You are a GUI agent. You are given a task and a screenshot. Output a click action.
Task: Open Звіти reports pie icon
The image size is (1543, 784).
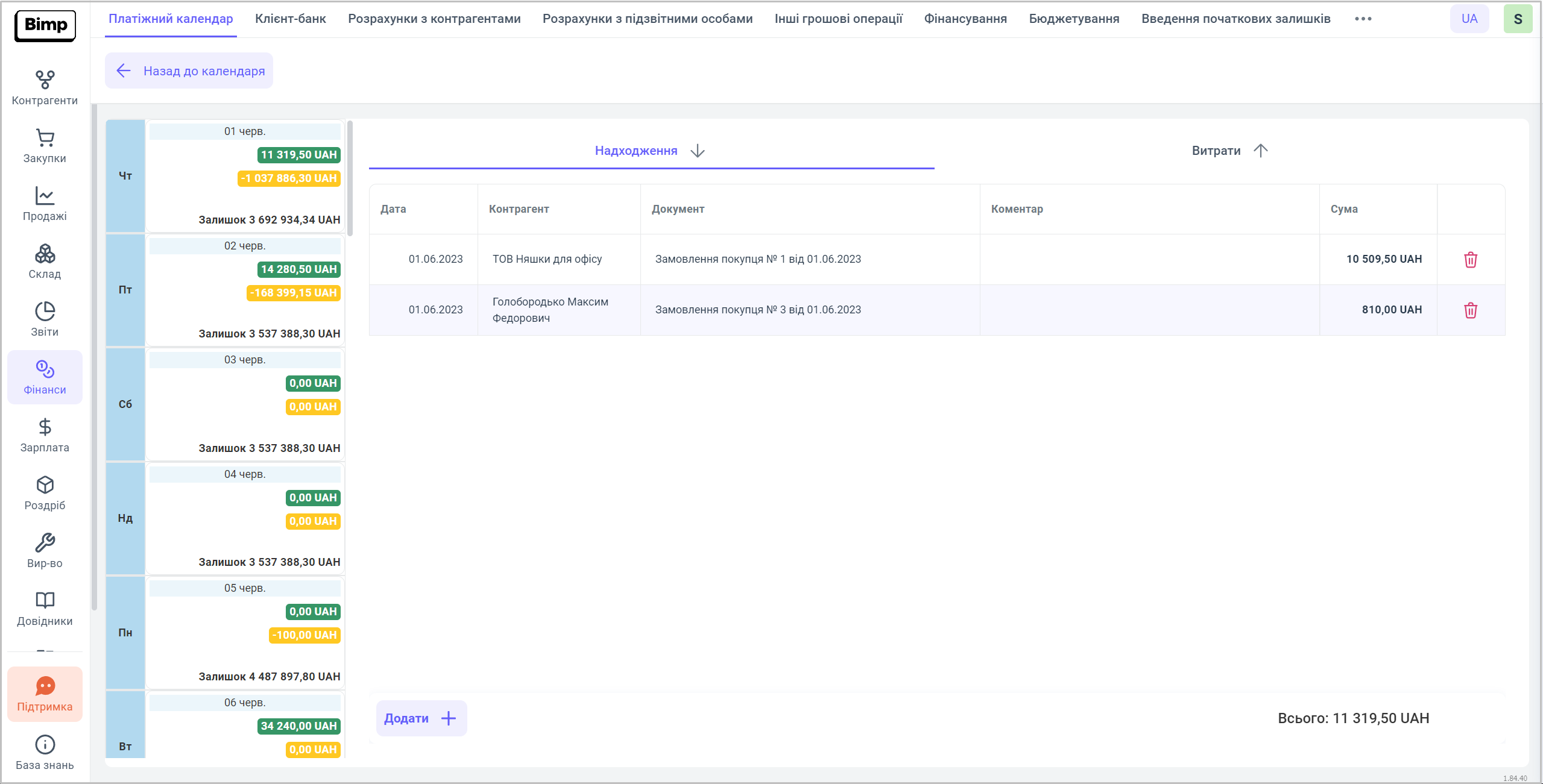45,319
